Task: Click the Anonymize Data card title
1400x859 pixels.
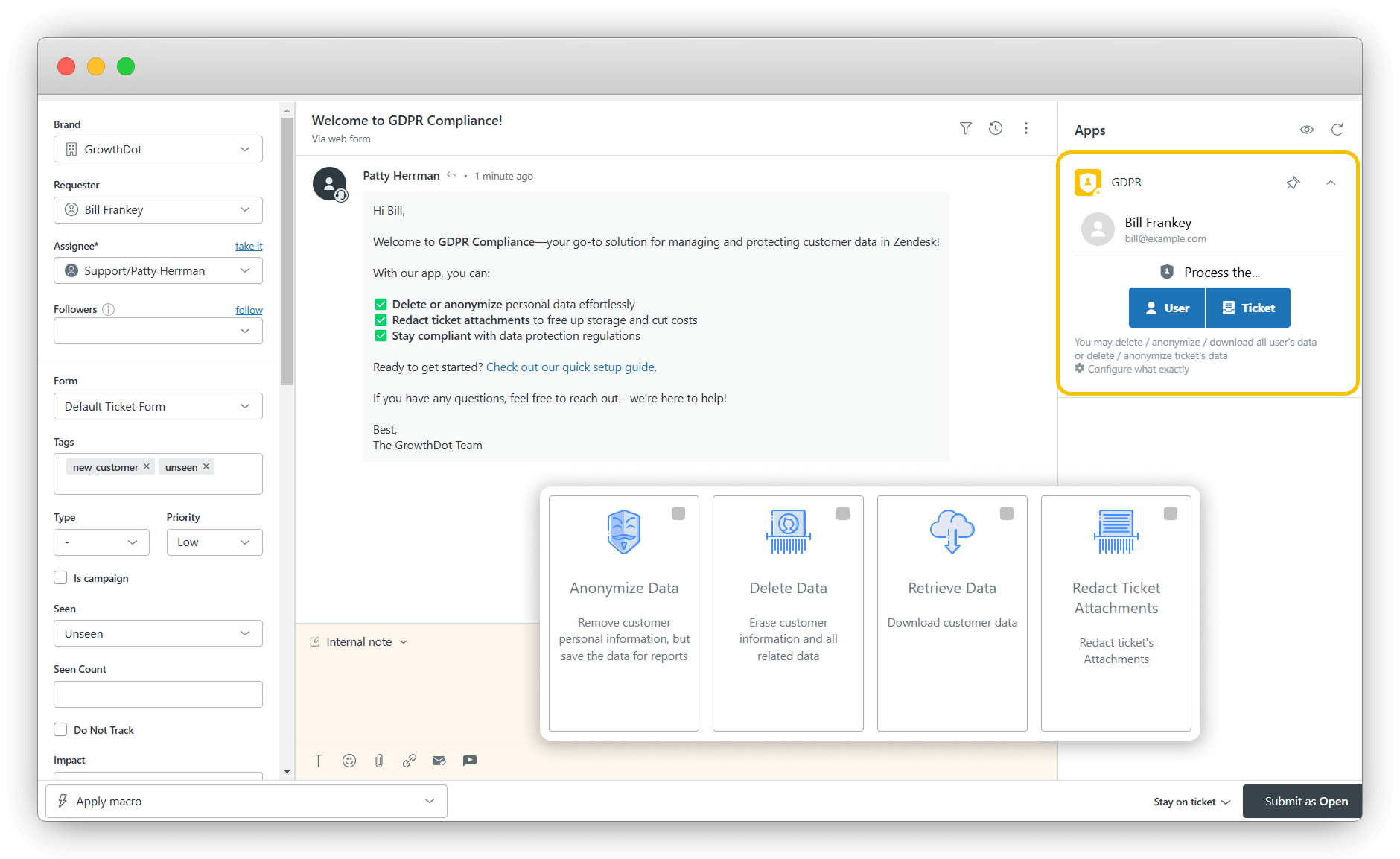Action: coord(624,588)
